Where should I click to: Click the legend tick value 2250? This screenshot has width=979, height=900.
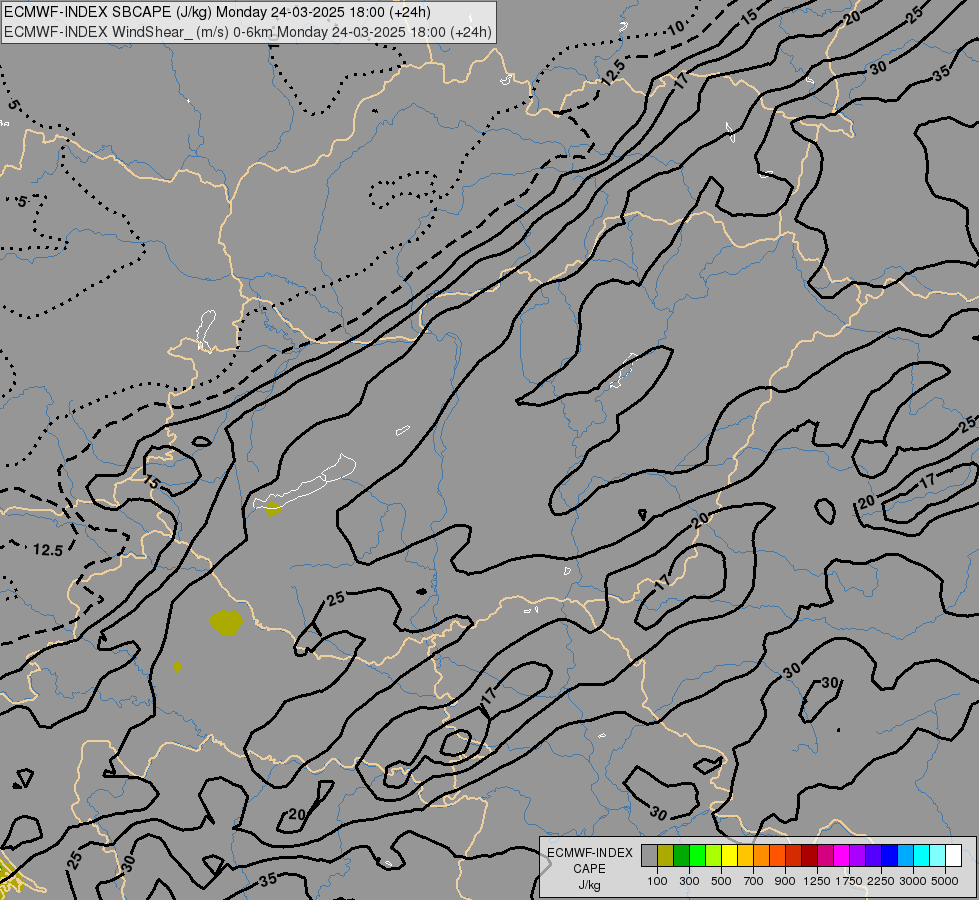[x=881, y=881]
